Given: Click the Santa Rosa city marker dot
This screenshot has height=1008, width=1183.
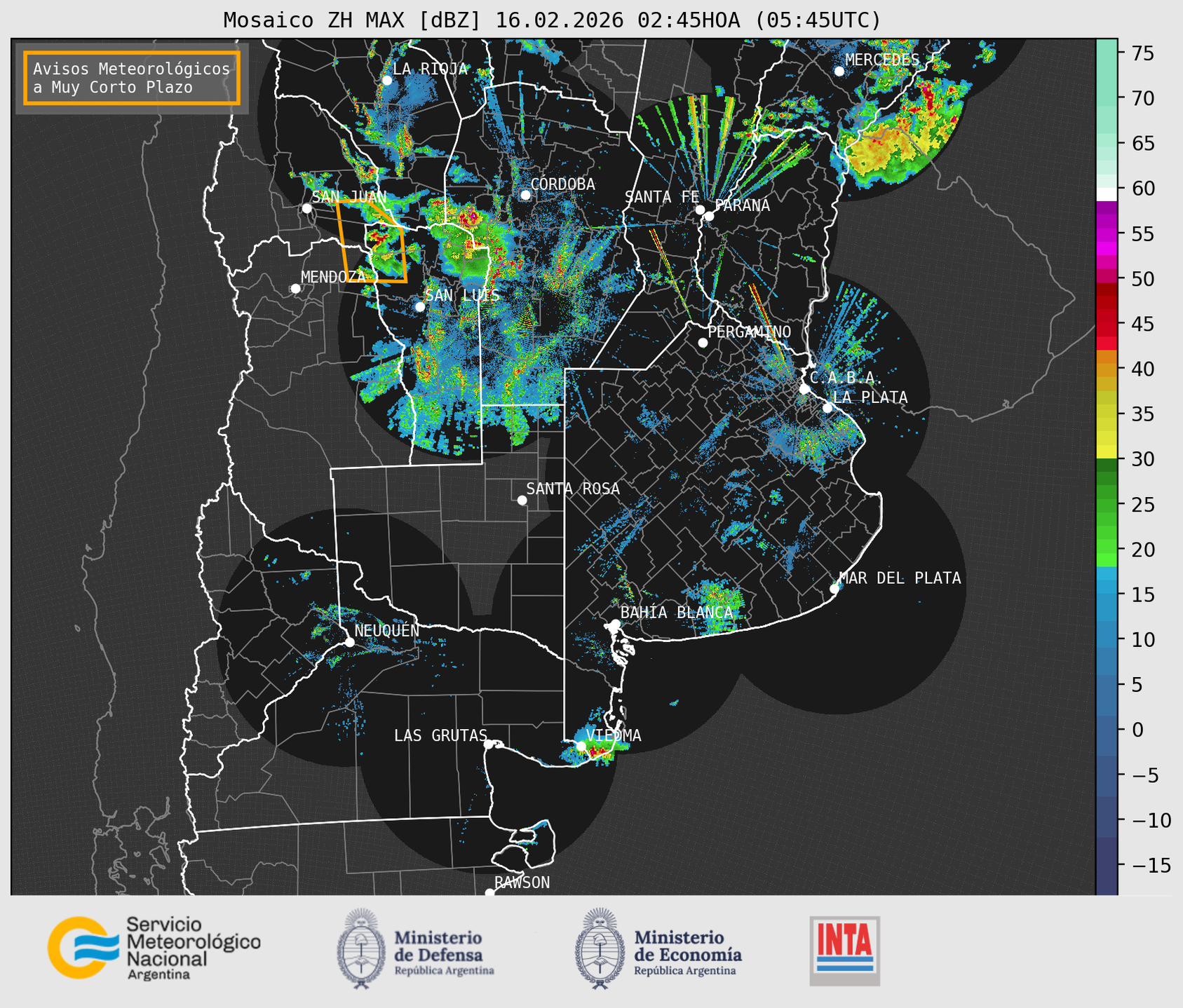Looking at the screenshot, I should tap(522, 500).
